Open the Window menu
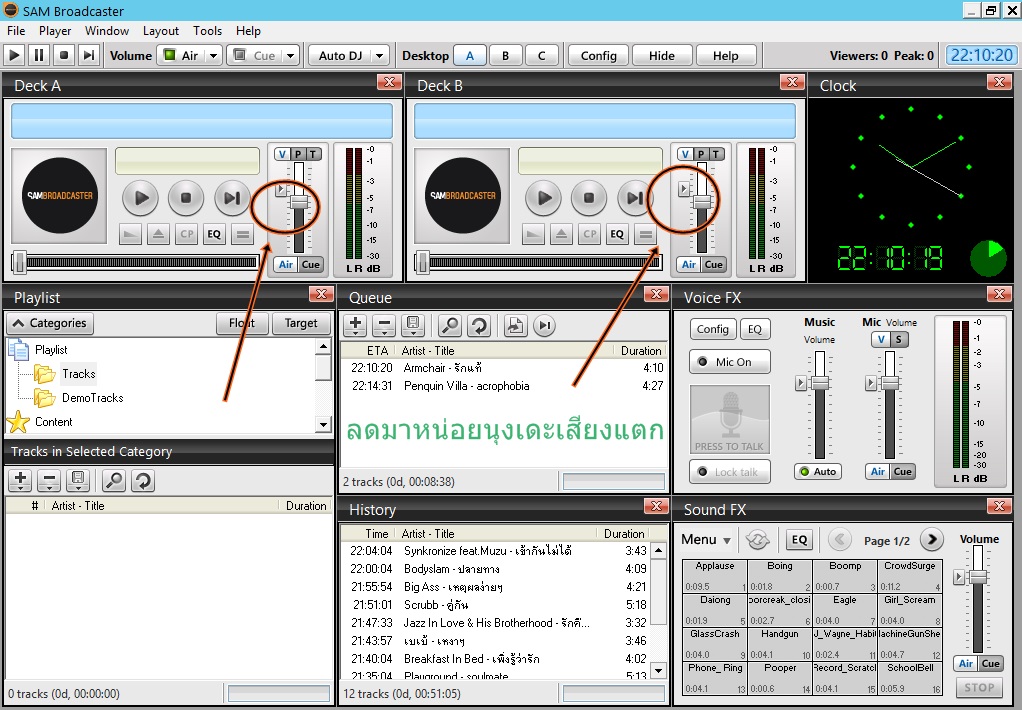 tap(107, 31)
